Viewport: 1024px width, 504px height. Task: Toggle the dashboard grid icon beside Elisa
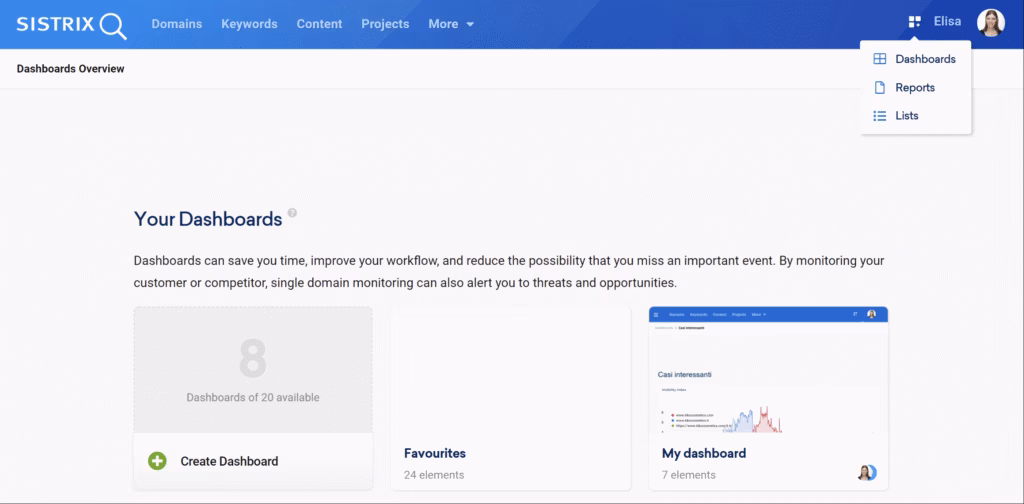tap(914, 22)
